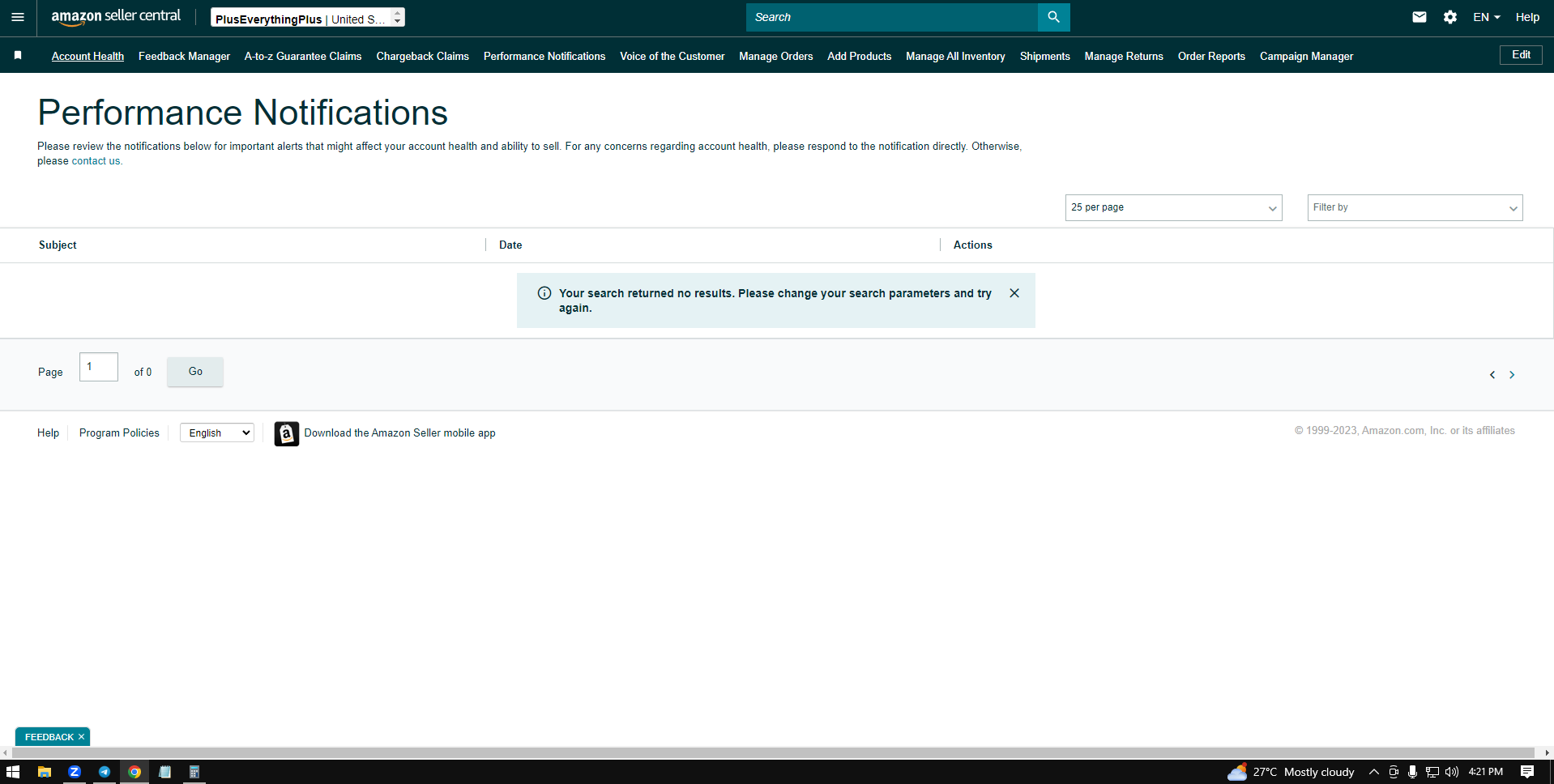The image size is (1554, 784).
Task: Show hidden tray icons chevron
Action: (1374, 772)
